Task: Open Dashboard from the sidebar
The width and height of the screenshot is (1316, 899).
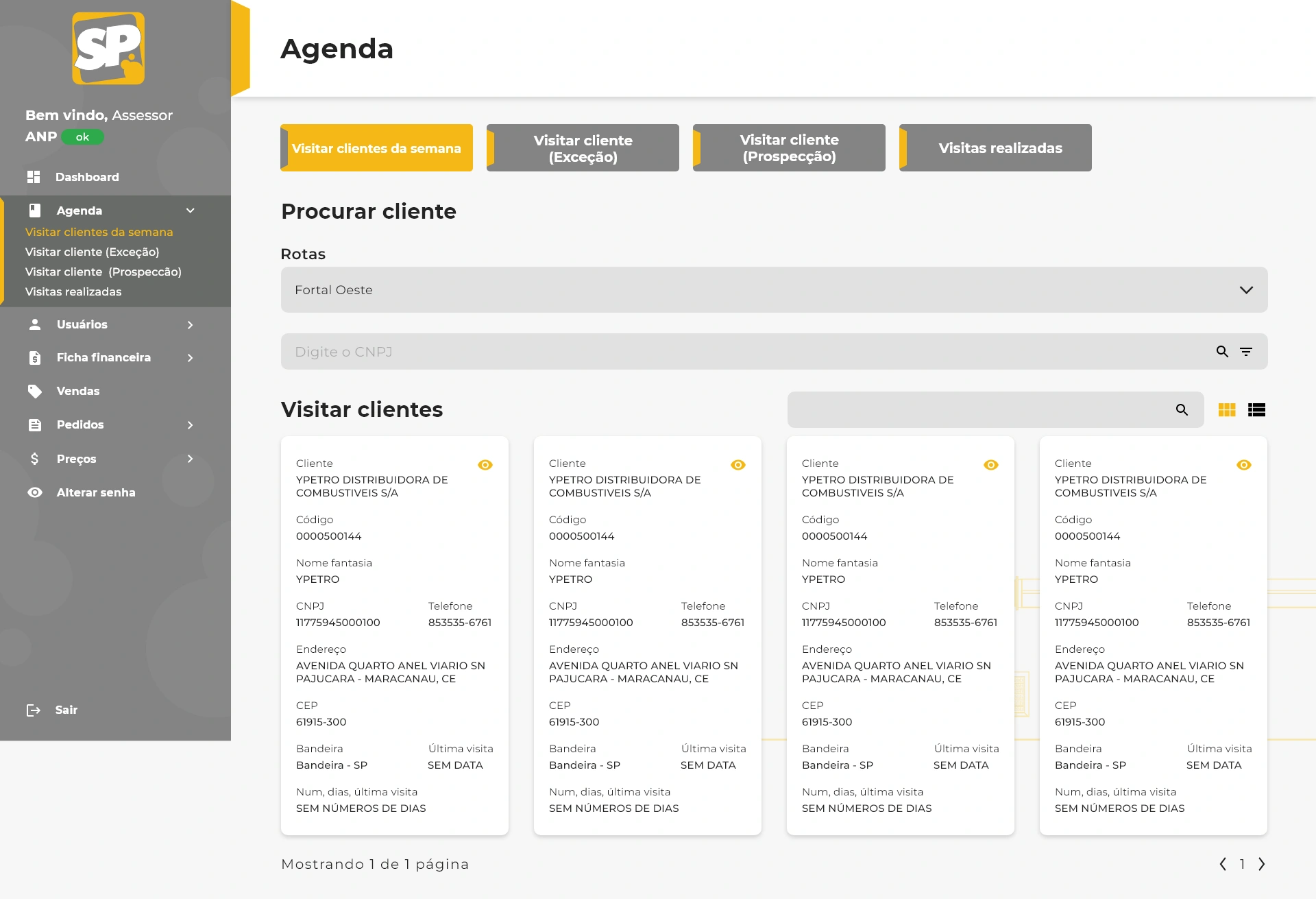Action: [86, 177]
